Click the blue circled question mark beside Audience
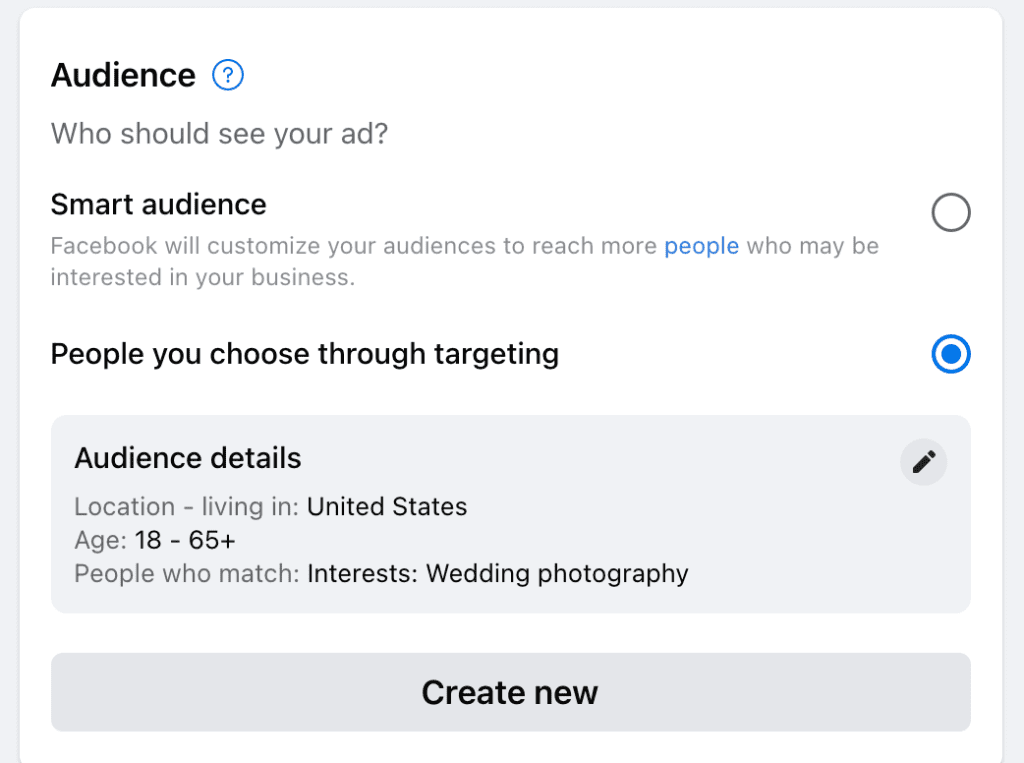Screen dimensions: 1024x763 (227, 75)
